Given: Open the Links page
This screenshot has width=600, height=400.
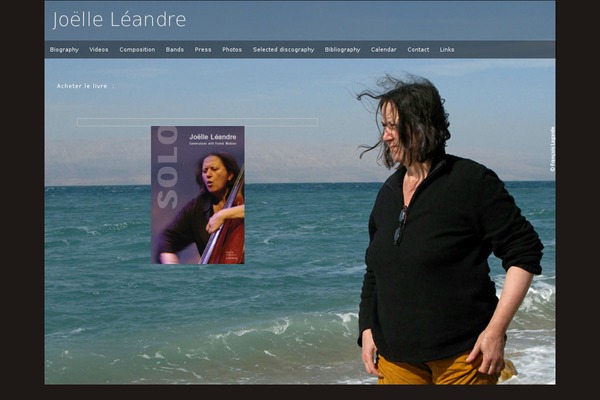Looking at the screenshot, I should [447, 49].
